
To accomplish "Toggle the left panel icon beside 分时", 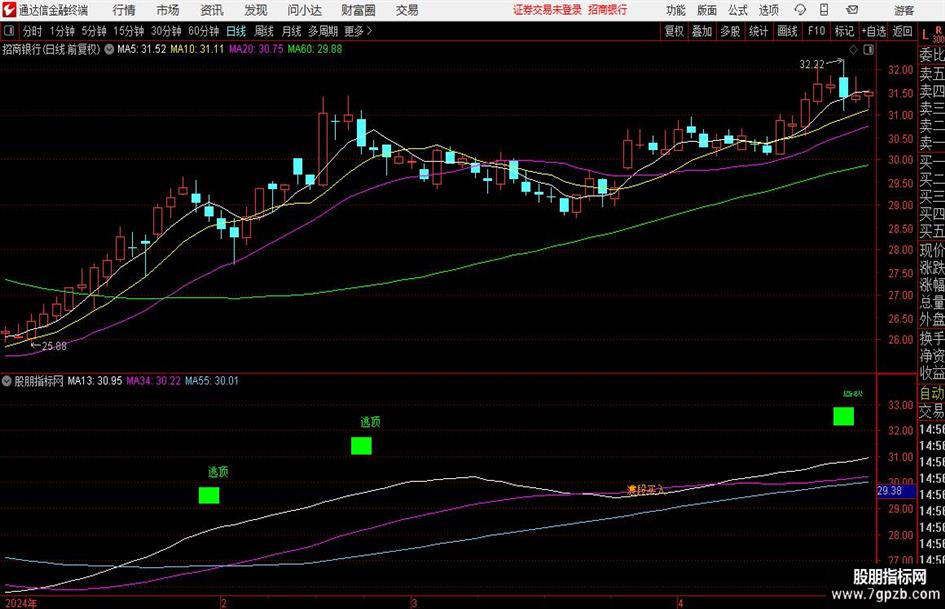I will click(x=8, y=31).
